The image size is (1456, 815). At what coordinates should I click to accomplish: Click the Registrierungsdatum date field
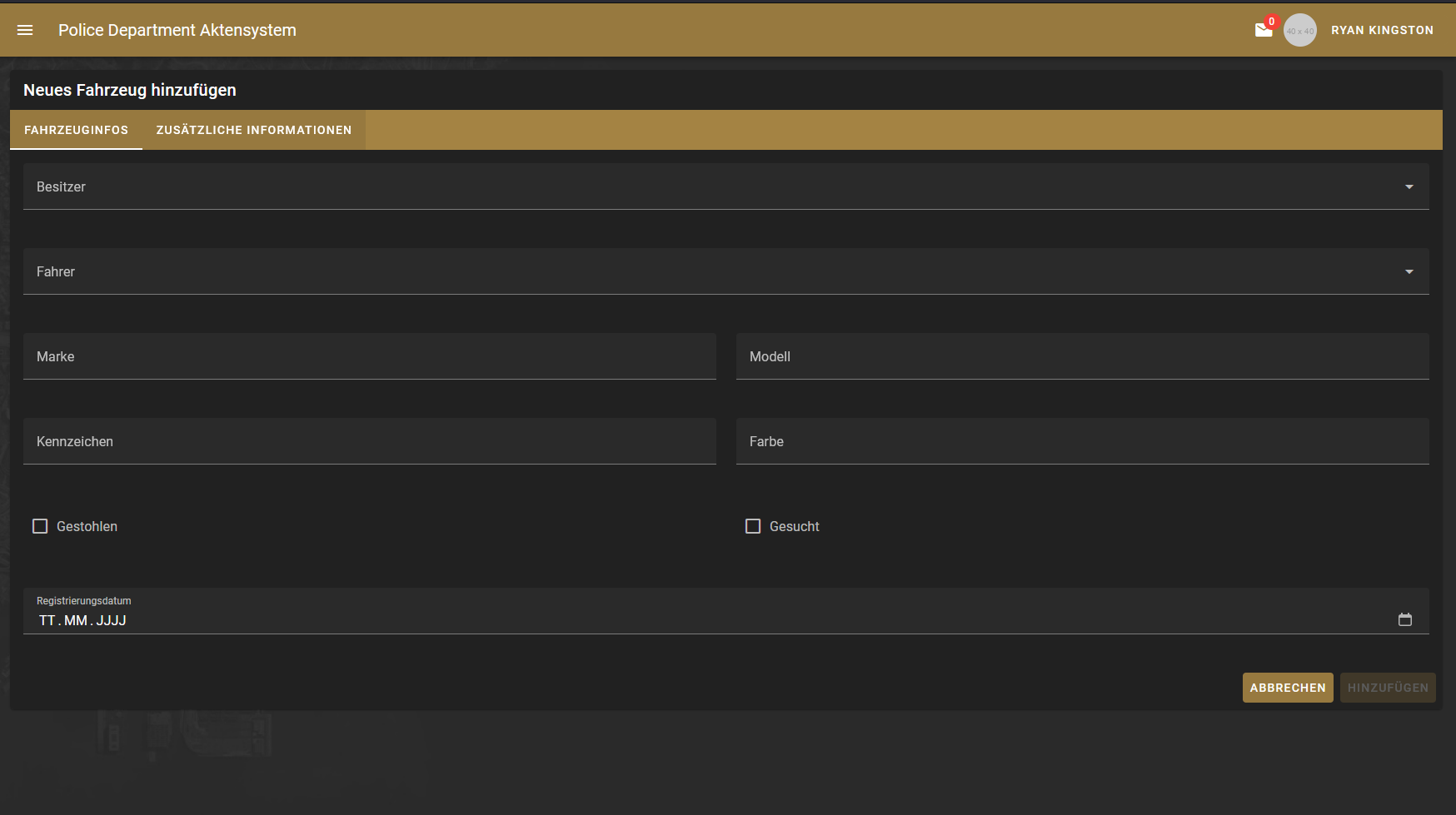pyautogui.click(x=726, y=611)
